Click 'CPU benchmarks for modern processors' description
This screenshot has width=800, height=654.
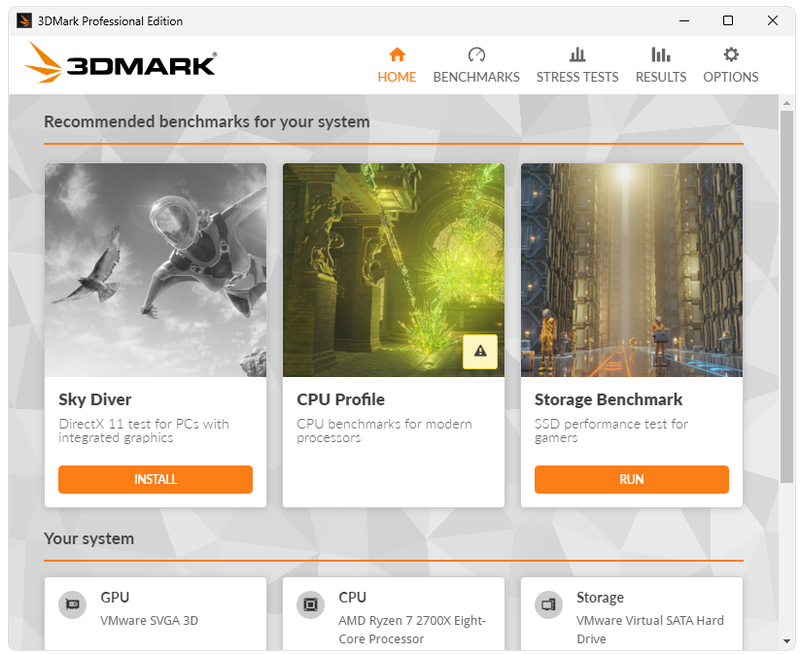pos(384,431)
